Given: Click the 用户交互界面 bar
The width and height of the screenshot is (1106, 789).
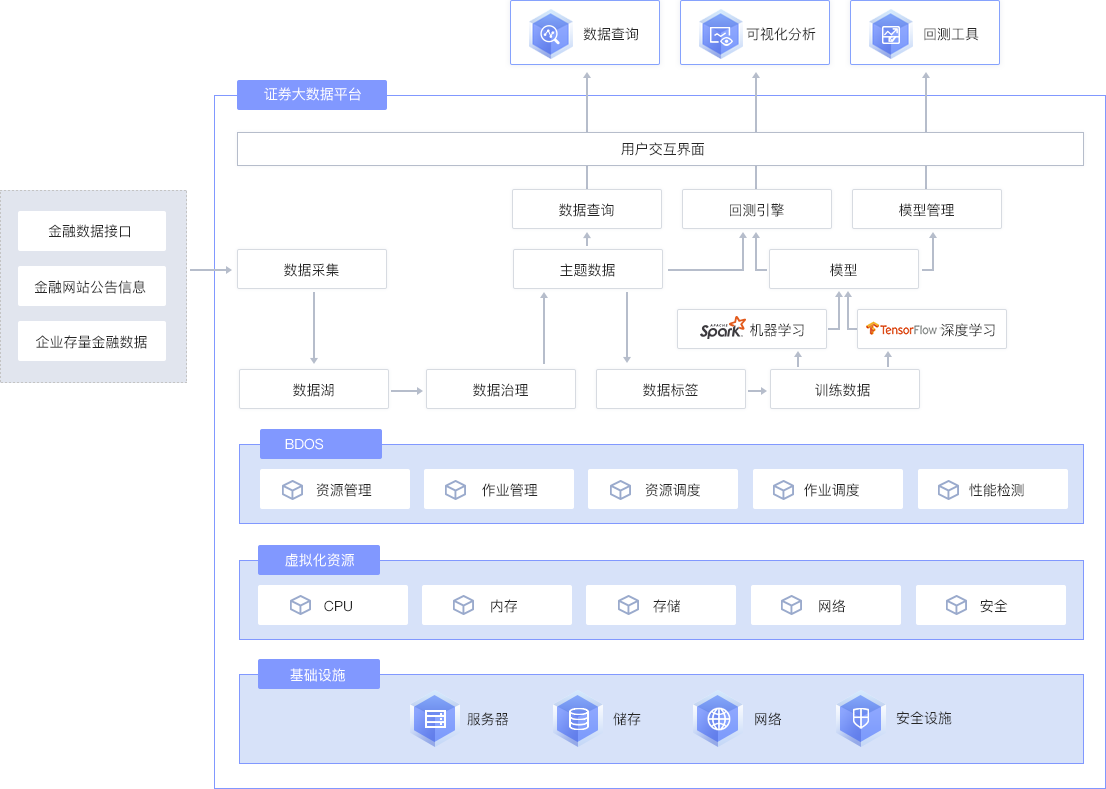Looking at the screenshot, I should [660, 149].
